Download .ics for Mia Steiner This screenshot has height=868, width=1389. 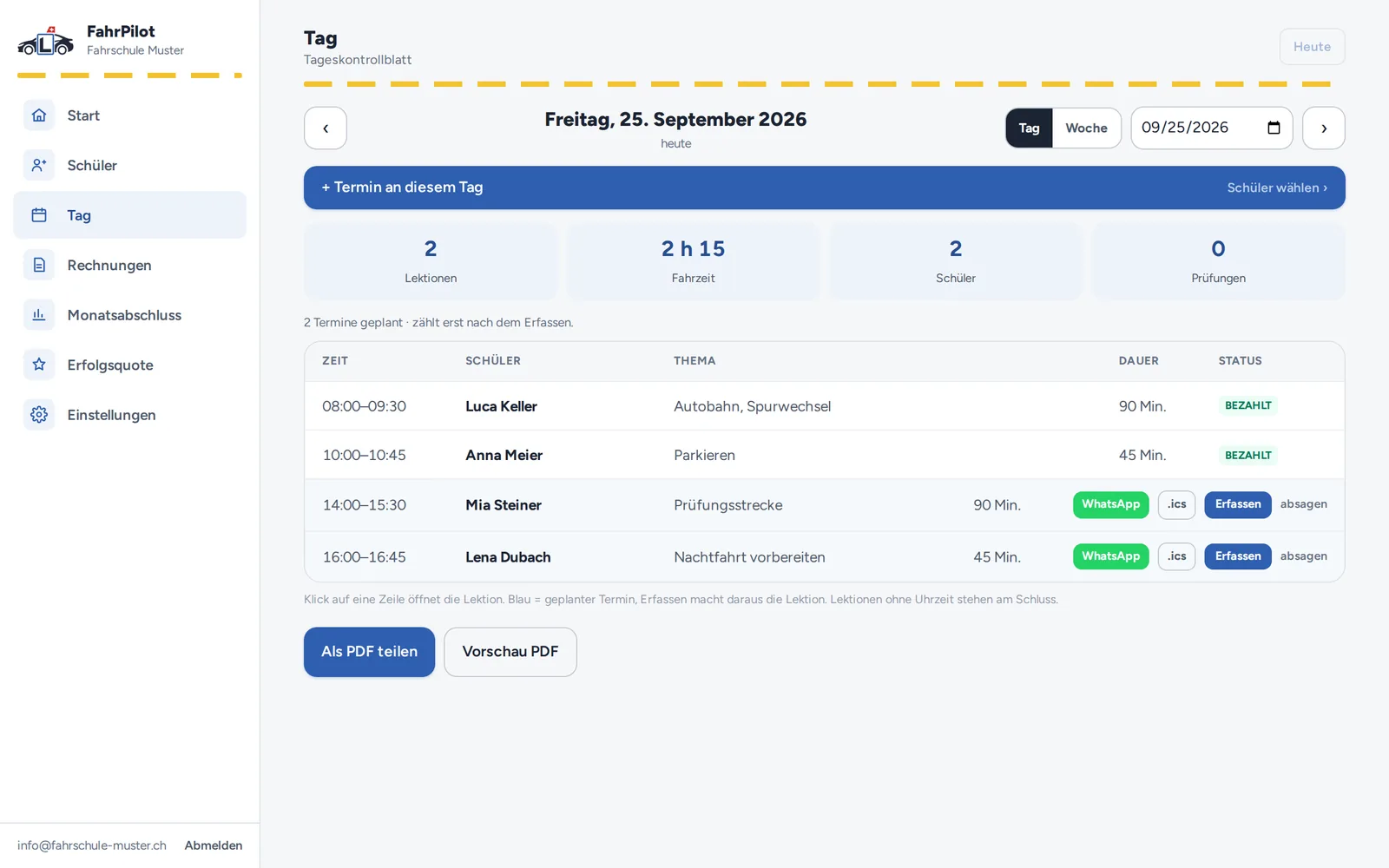[1176, 504]
